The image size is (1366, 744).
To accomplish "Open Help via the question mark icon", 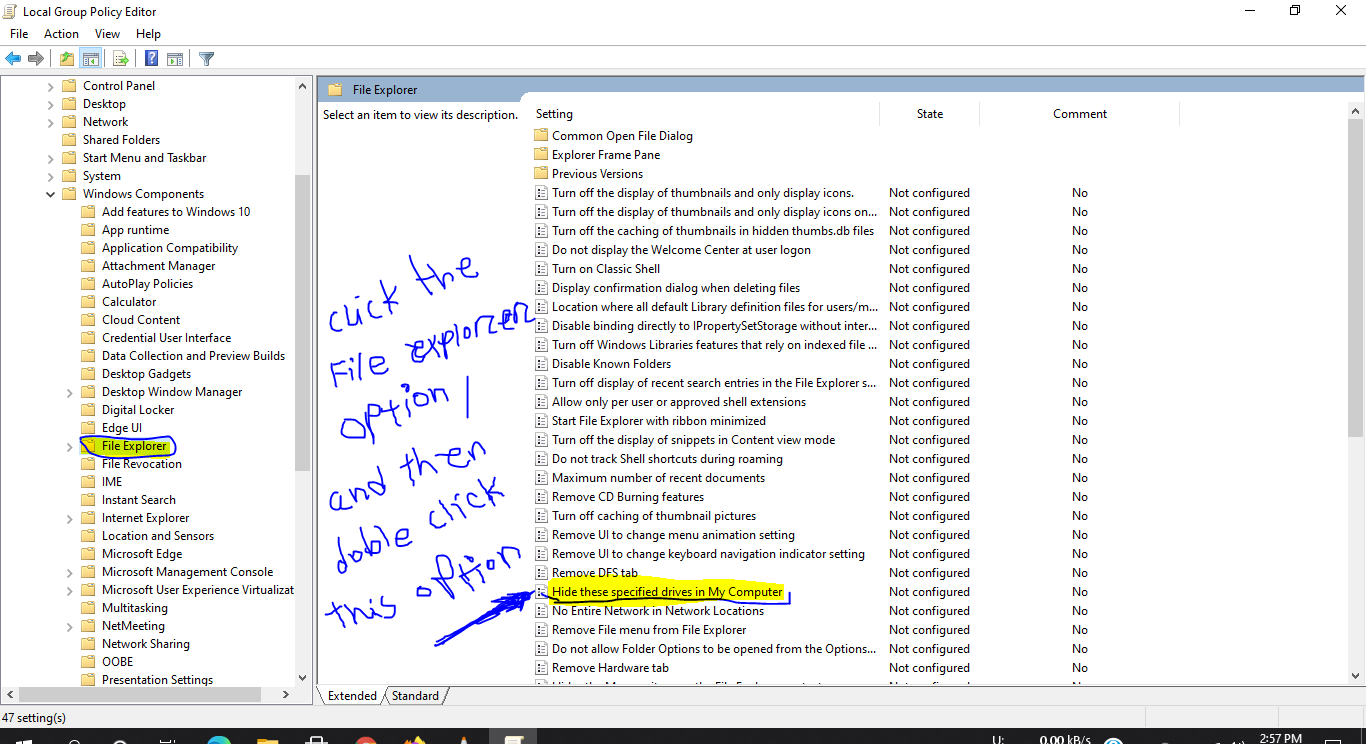I will (x=151, y=59).
